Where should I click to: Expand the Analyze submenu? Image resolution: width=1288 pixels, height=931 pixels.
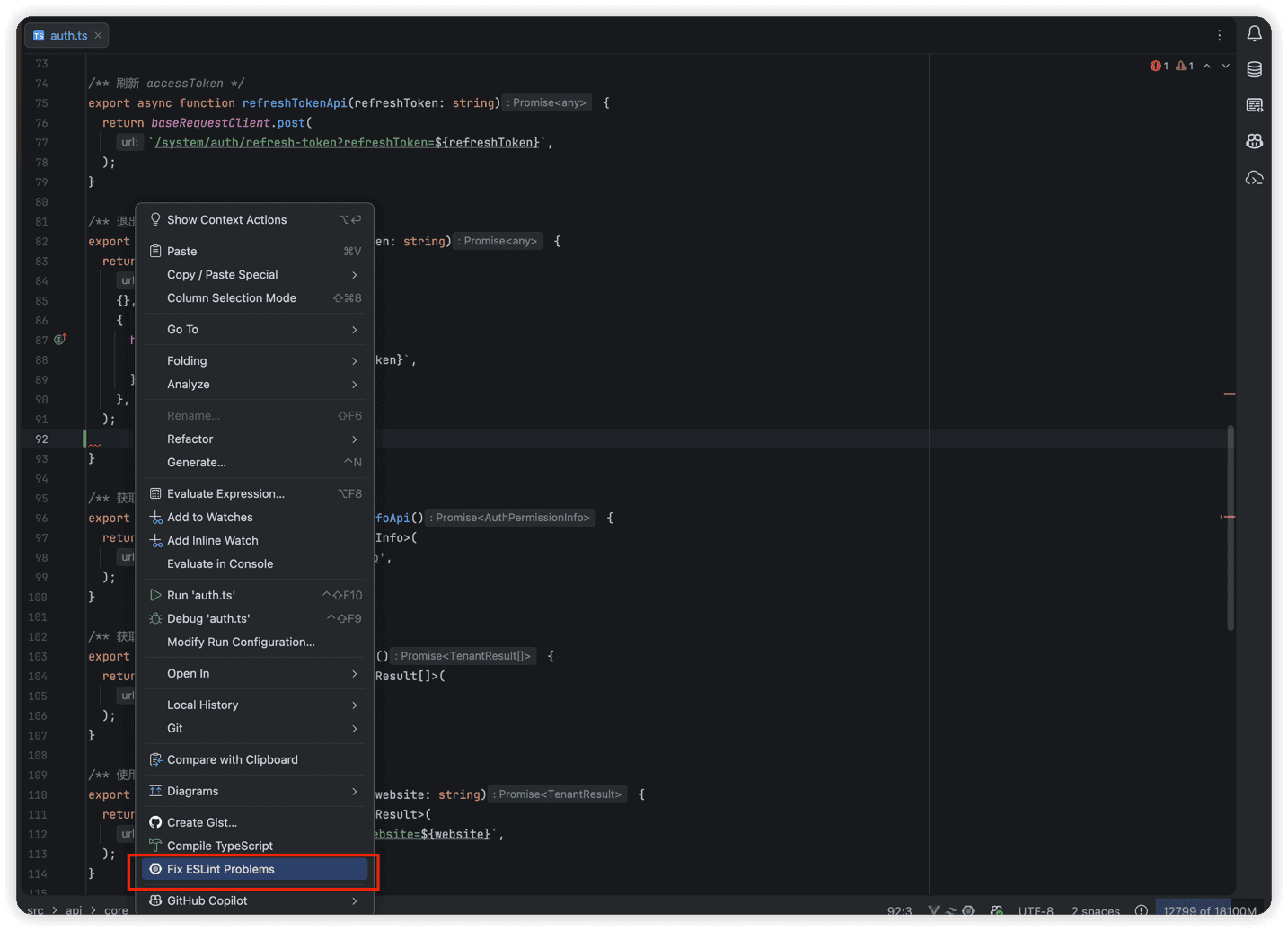[x=255, y=384]
